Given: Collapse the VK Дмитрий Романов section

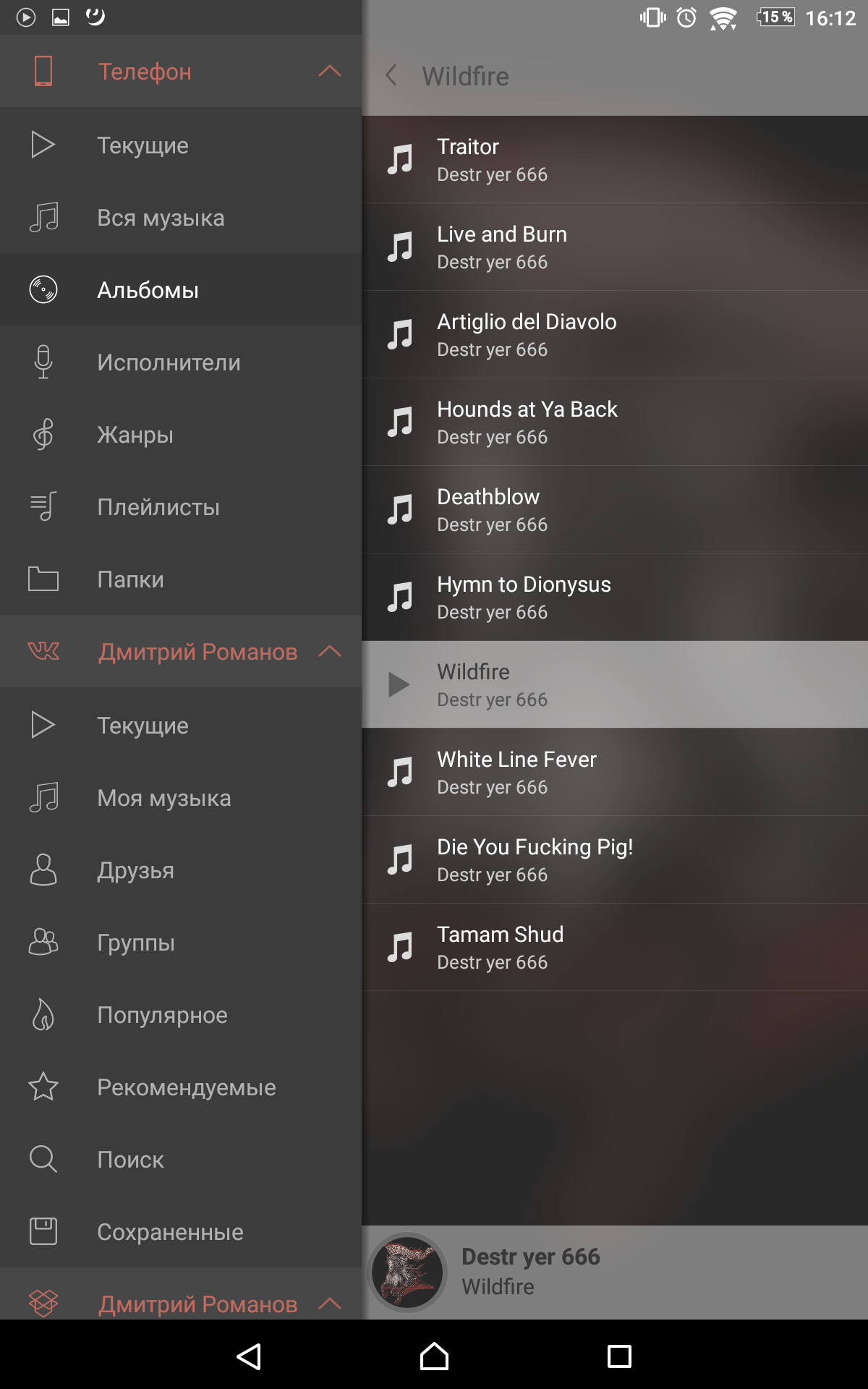Looking at the screenshot, I should click(x=330, y=651).
